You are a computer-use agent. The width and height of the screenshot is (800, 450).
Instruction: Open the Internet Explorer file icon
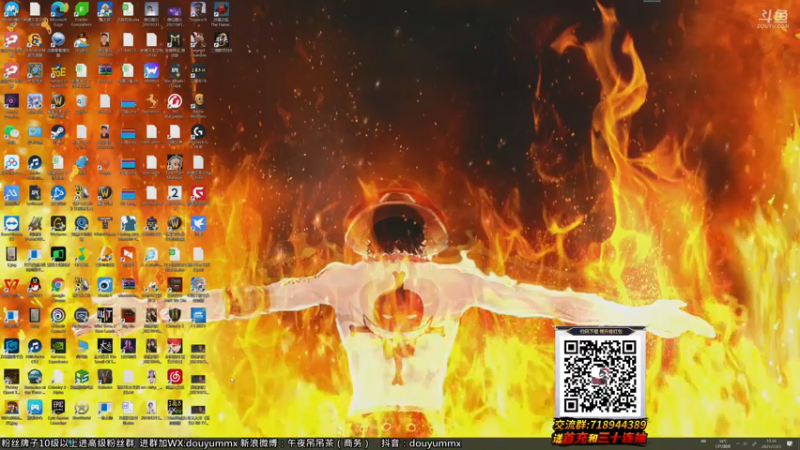(x=151, y=255)
